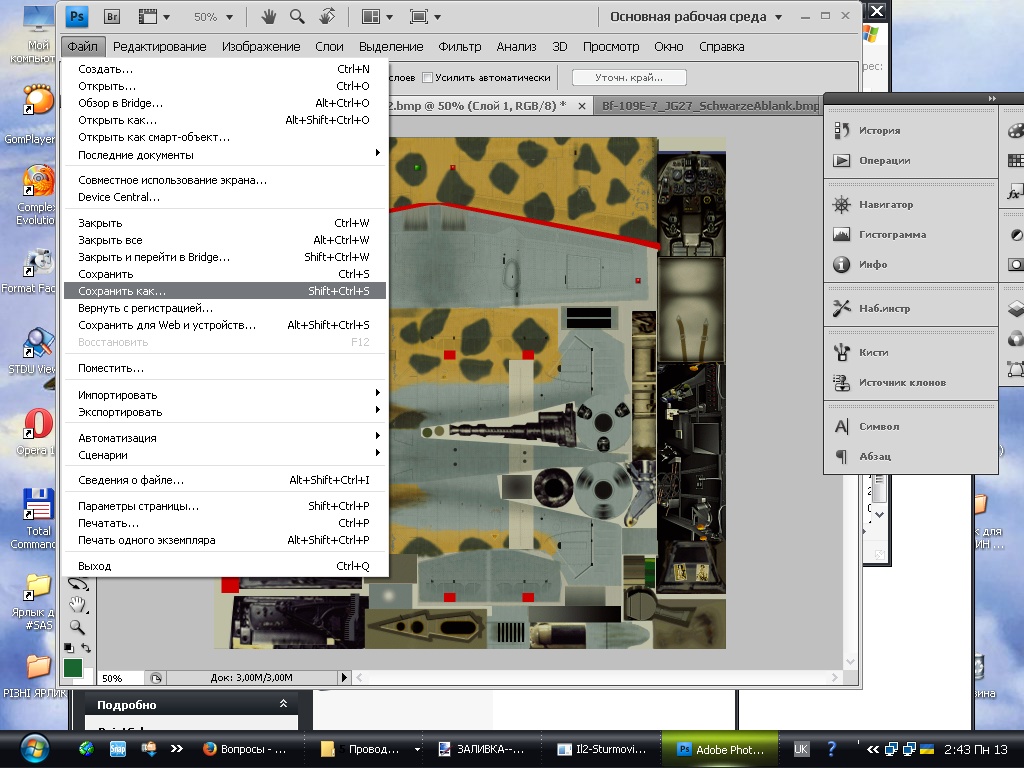Open the zoom level dropdown showing 50%
Screen dimensions: 1024x768
pos(214,17)
